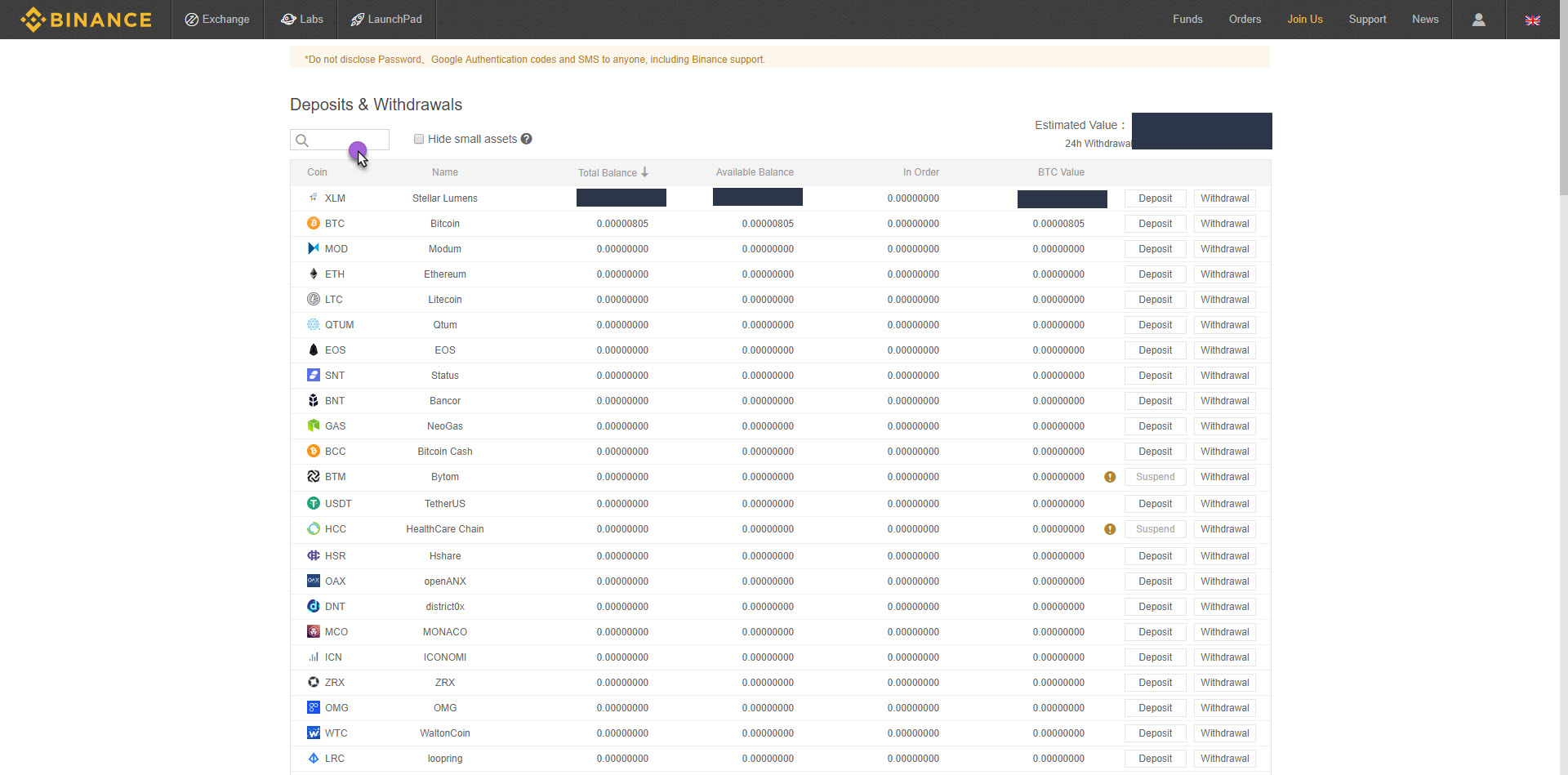Click the Available Balance column header
Viewport: 1568px width, 775px height.
click(x=755, y=172)
